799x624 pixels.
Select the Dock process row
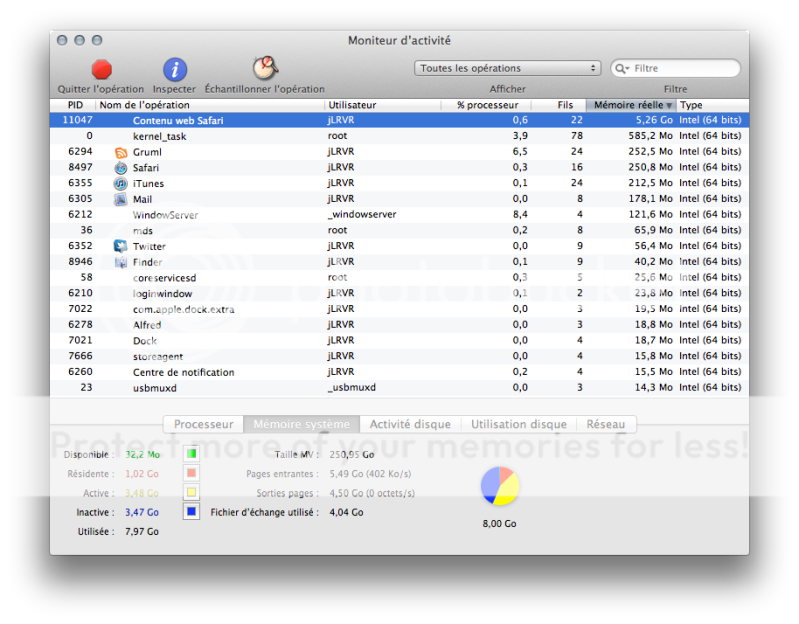coord(400,340)
